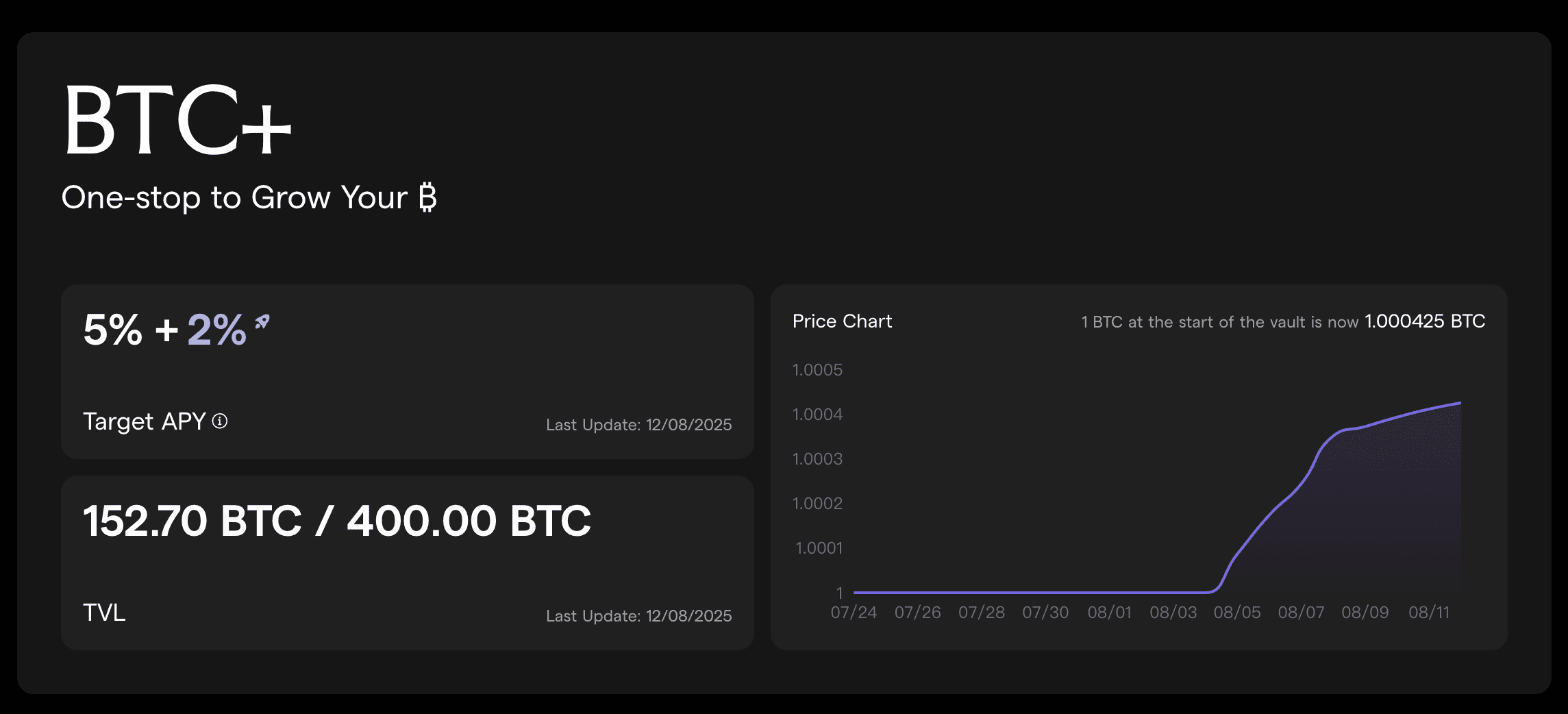Click the 08/11 date on chart axis
The height and width of the screenshot is (714, 1568).
1429,613
